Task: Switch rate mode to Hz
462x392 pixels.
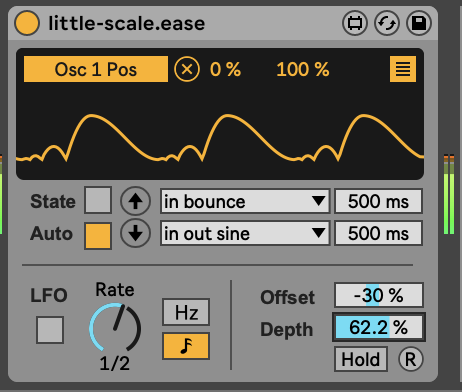Action: 186,312
